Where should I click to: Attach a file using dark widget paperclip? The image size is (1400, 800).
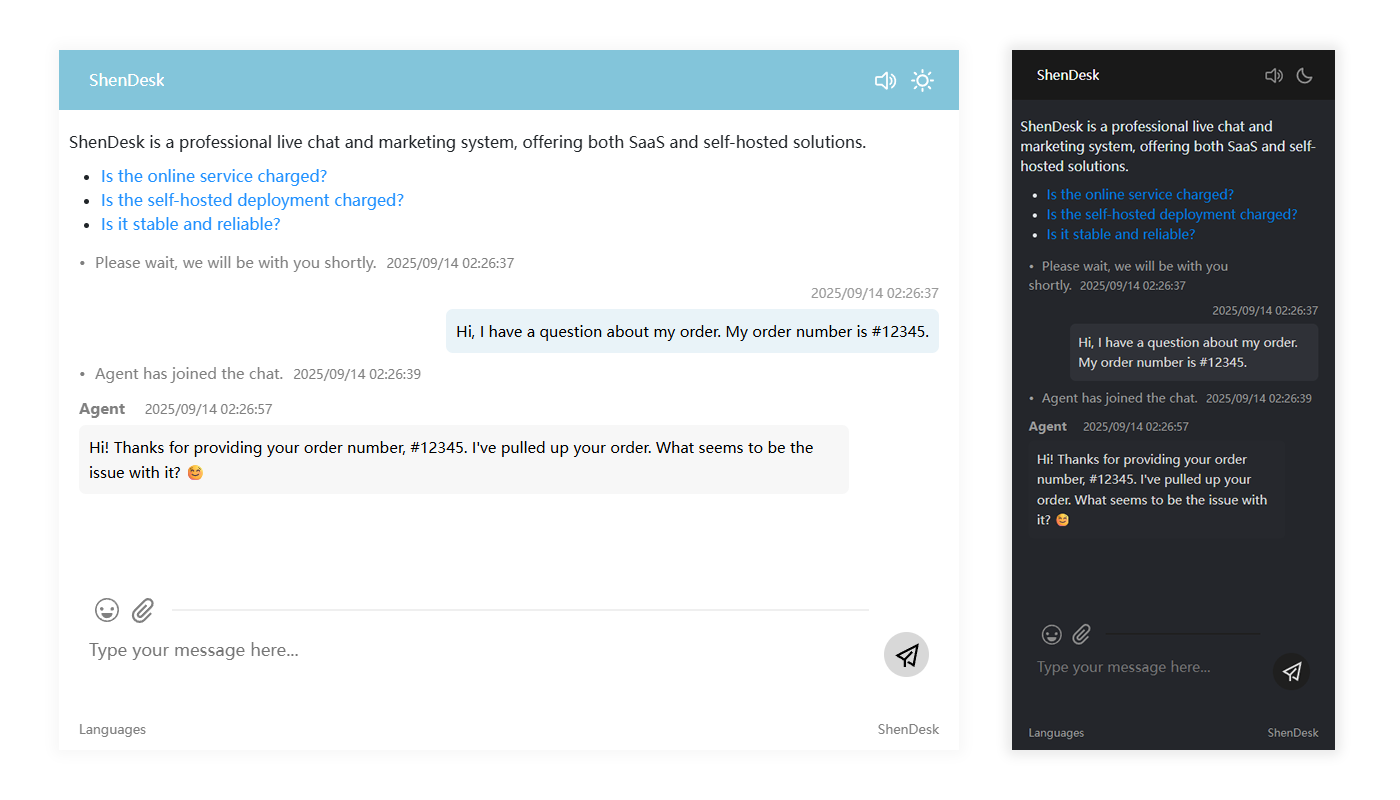1081,634
